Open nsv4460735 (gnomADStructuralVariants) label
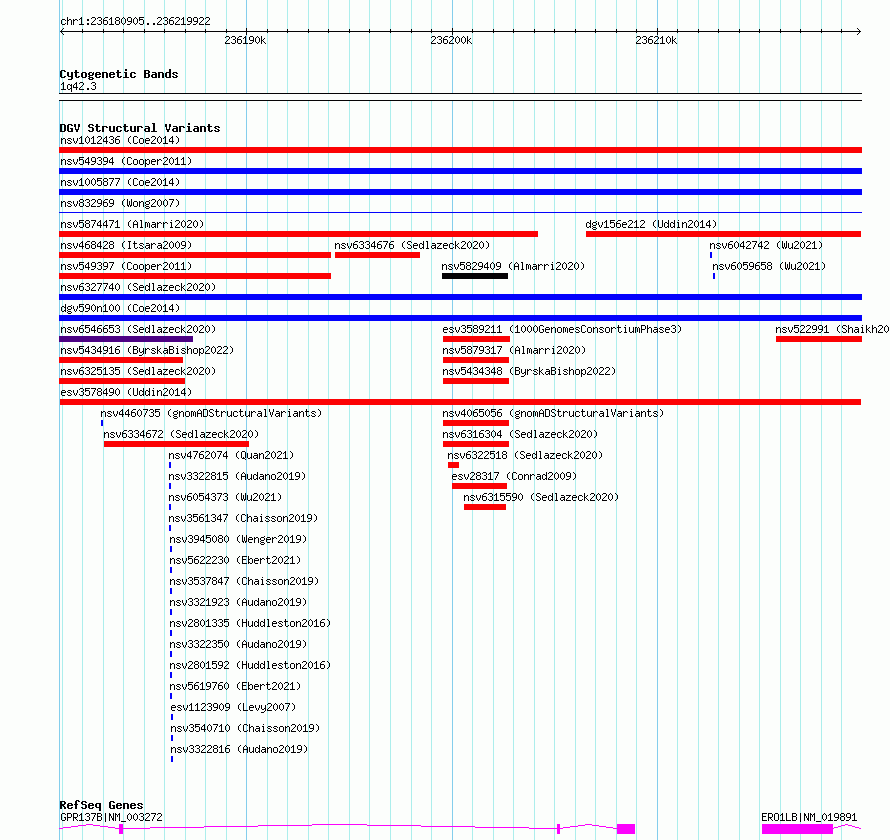 [x=211, y=413]
